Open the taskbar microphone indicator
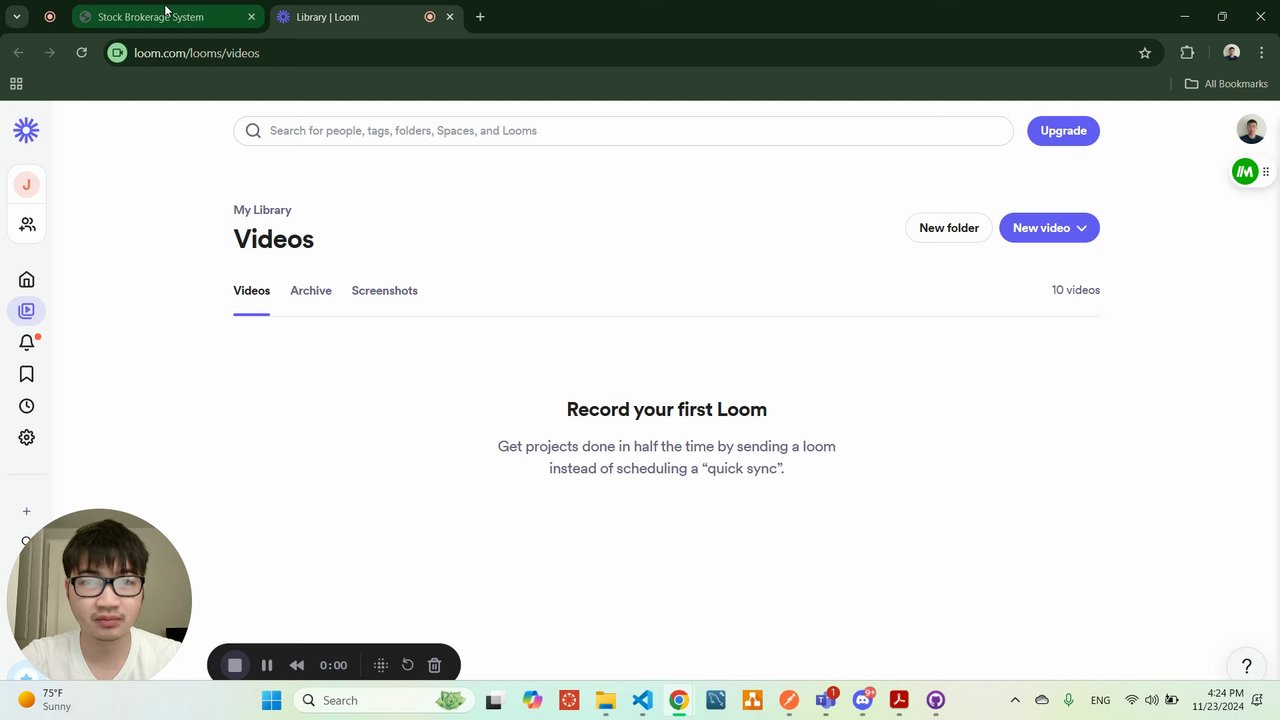Image resolution: width=1280 pixels, height=720 pixels. [x=1069, y=700]
